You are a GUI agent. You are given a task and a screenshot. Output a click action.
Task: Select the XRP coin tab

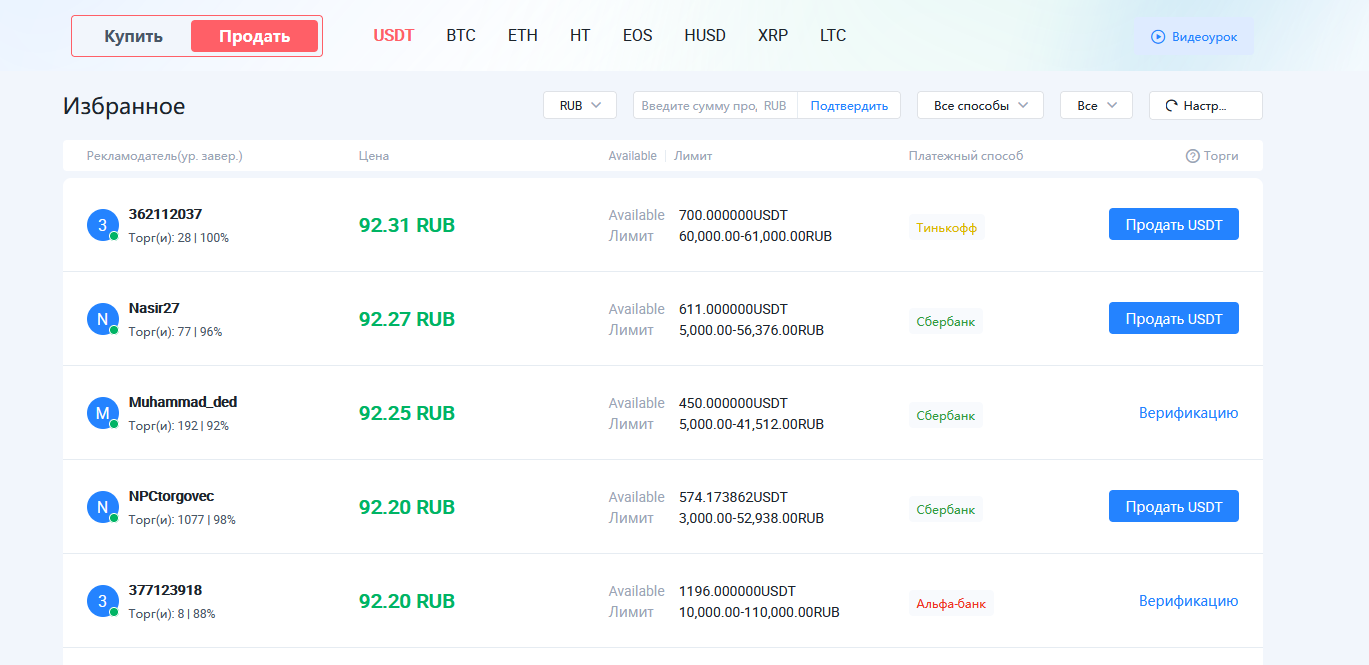click(773, 35)
